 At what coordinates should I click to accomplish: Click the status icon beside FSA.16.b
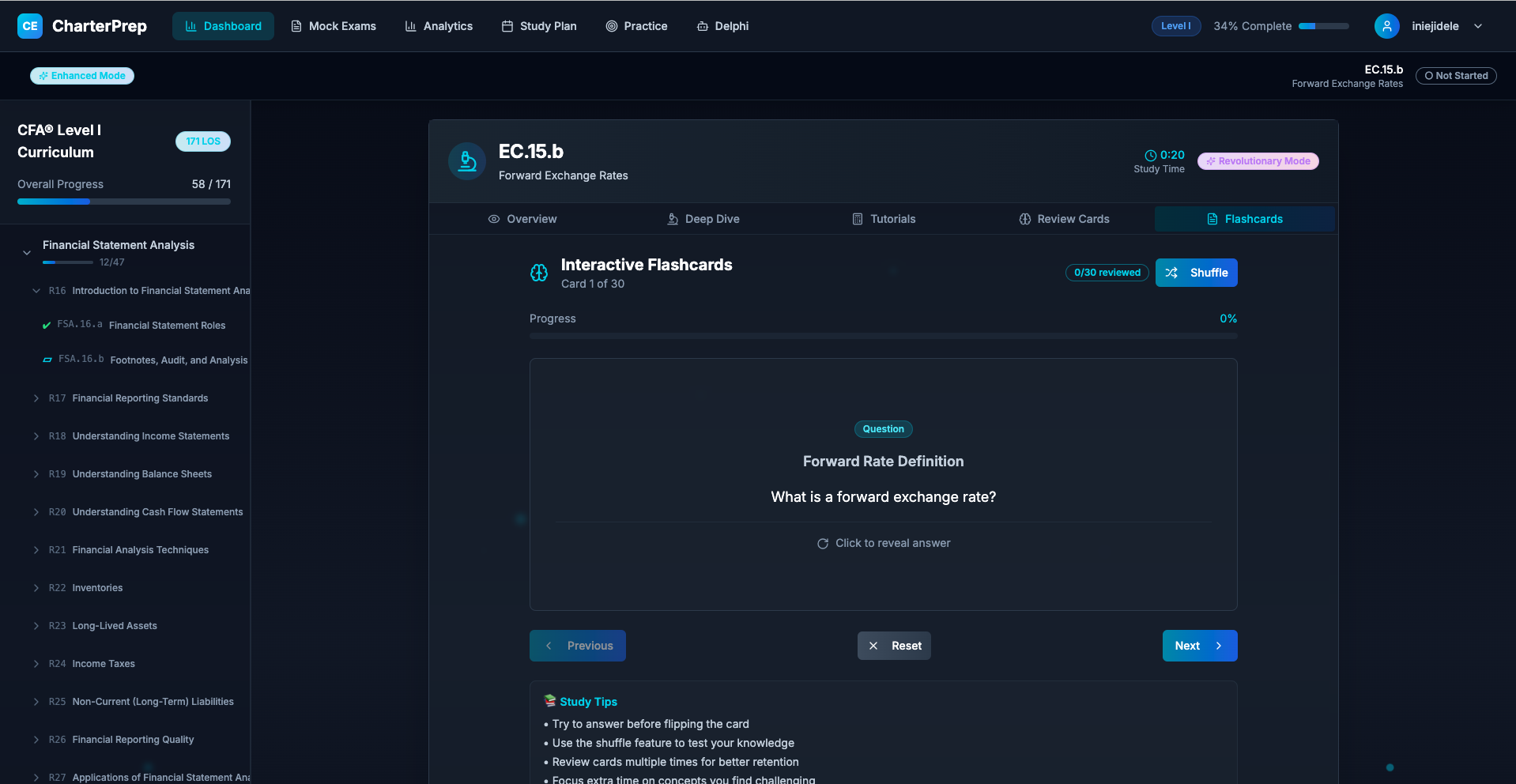click(x=47, y=360)
